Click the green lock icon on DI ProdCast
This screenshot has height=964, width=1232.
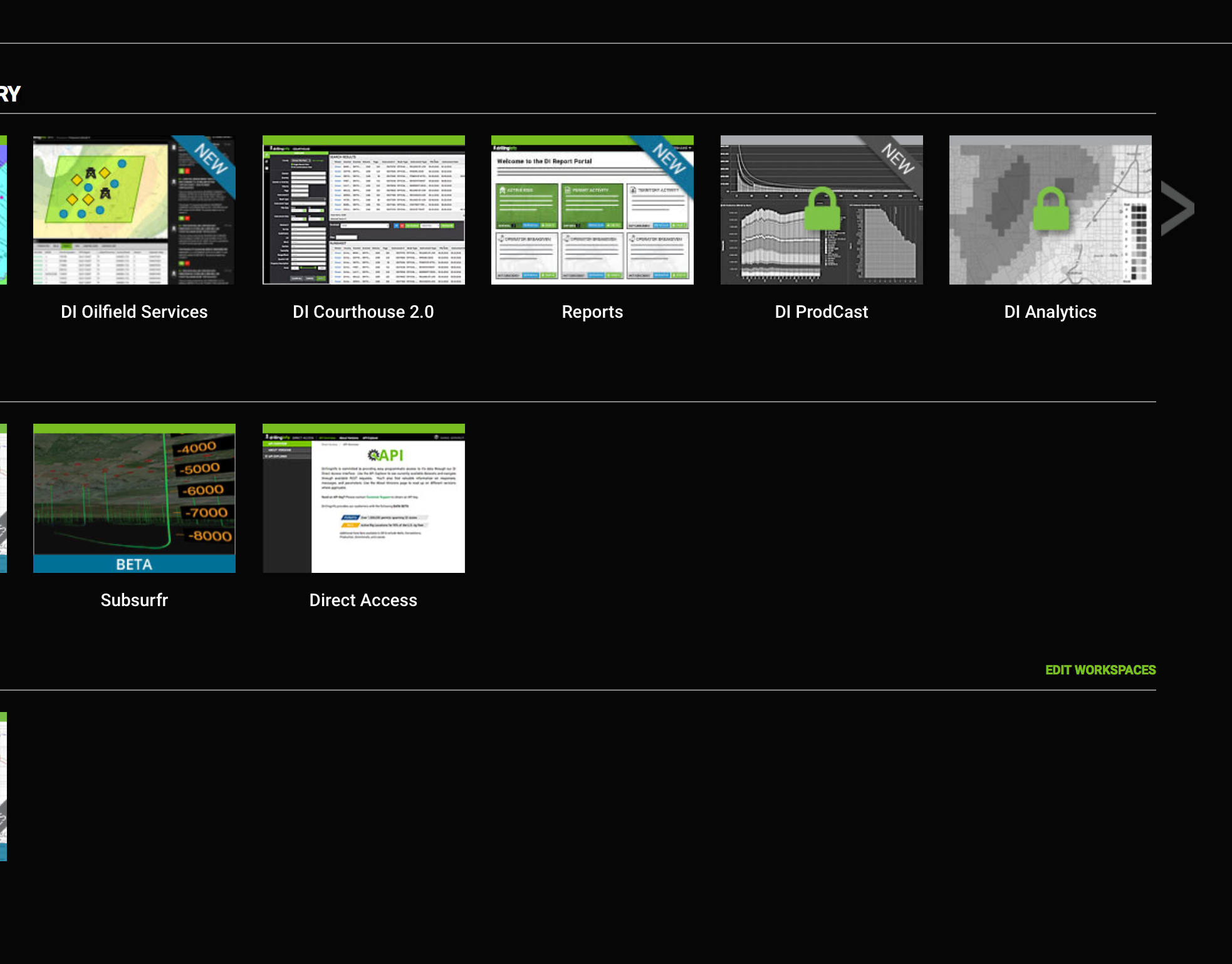point(822,209)
